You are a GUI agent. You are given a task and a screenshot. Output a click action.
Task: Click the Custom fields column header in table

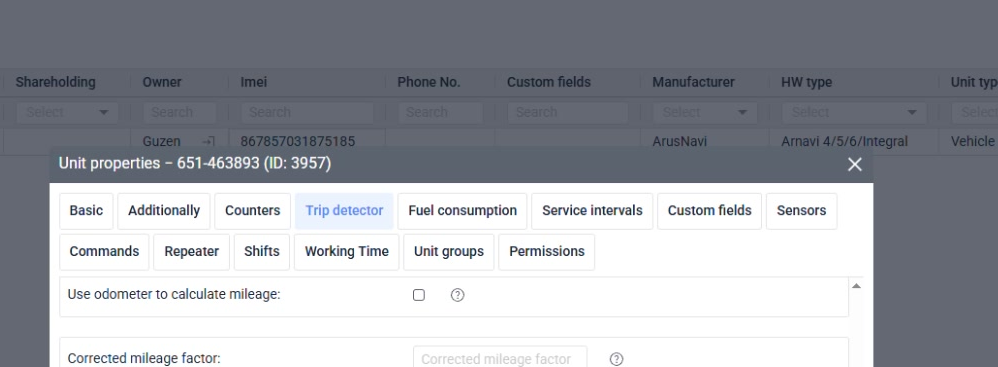point(549,83)
